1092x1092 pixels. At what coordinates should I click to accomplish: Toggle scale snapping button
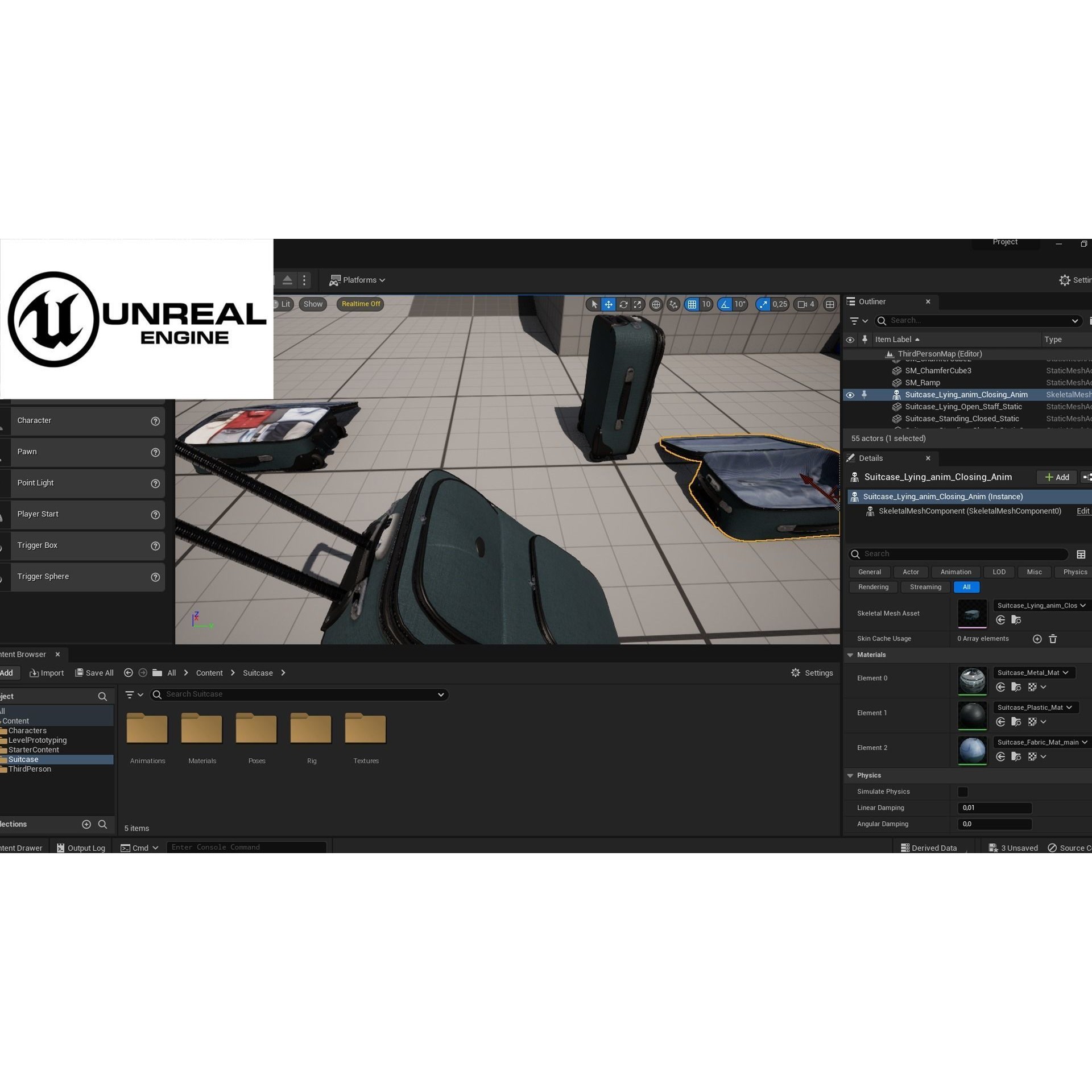click(x=763, y=304)
